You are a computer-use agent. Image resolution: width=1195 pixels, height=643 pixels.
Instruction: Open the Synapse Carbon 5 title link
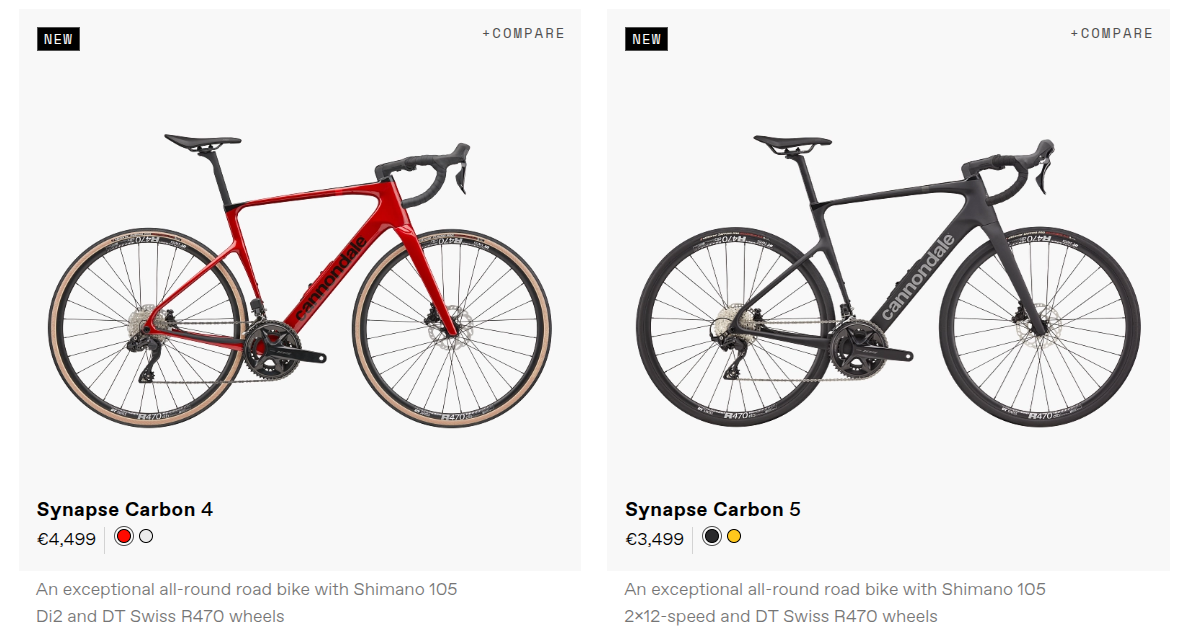coord(713,510)
